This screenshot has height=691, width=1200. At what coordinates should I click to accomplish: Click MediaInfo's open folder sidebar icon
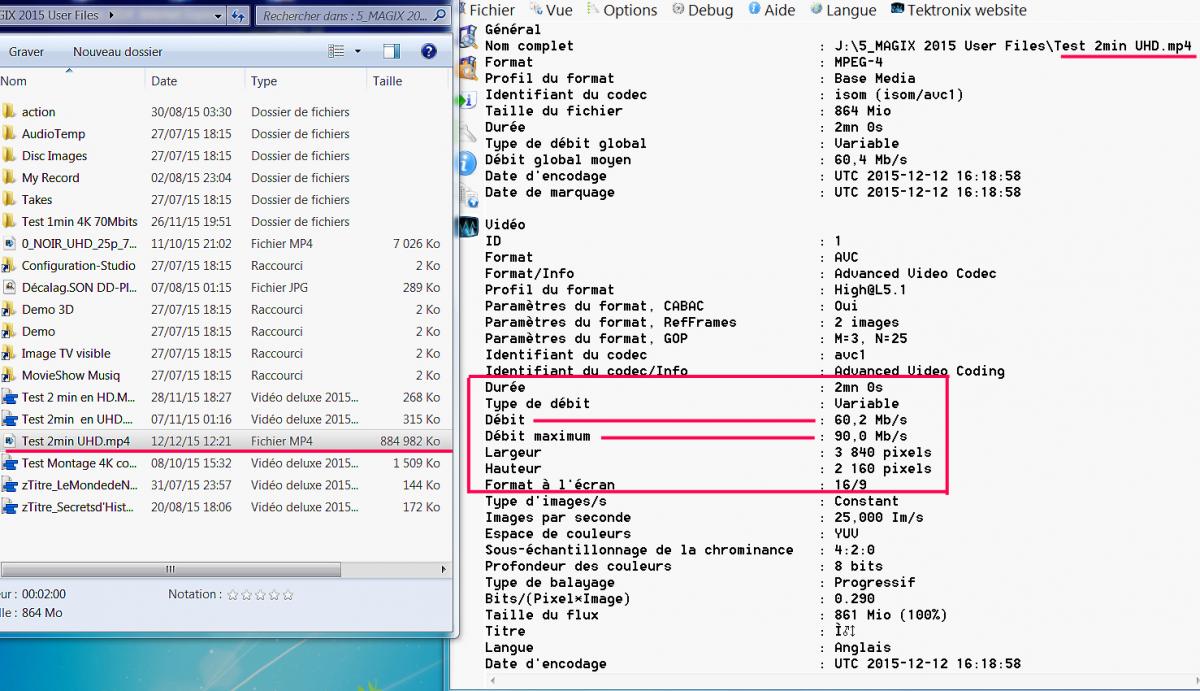click(x=467, y=69)
